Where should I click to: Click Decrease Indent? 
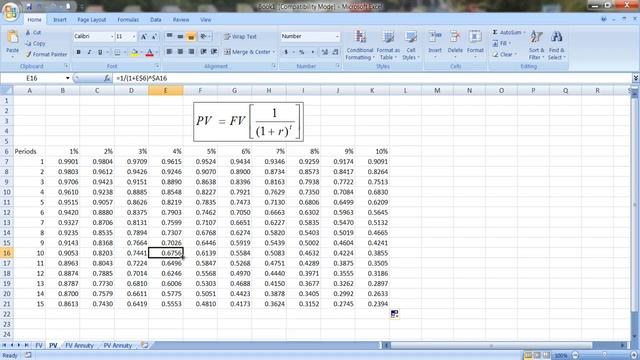click(203, 52)
